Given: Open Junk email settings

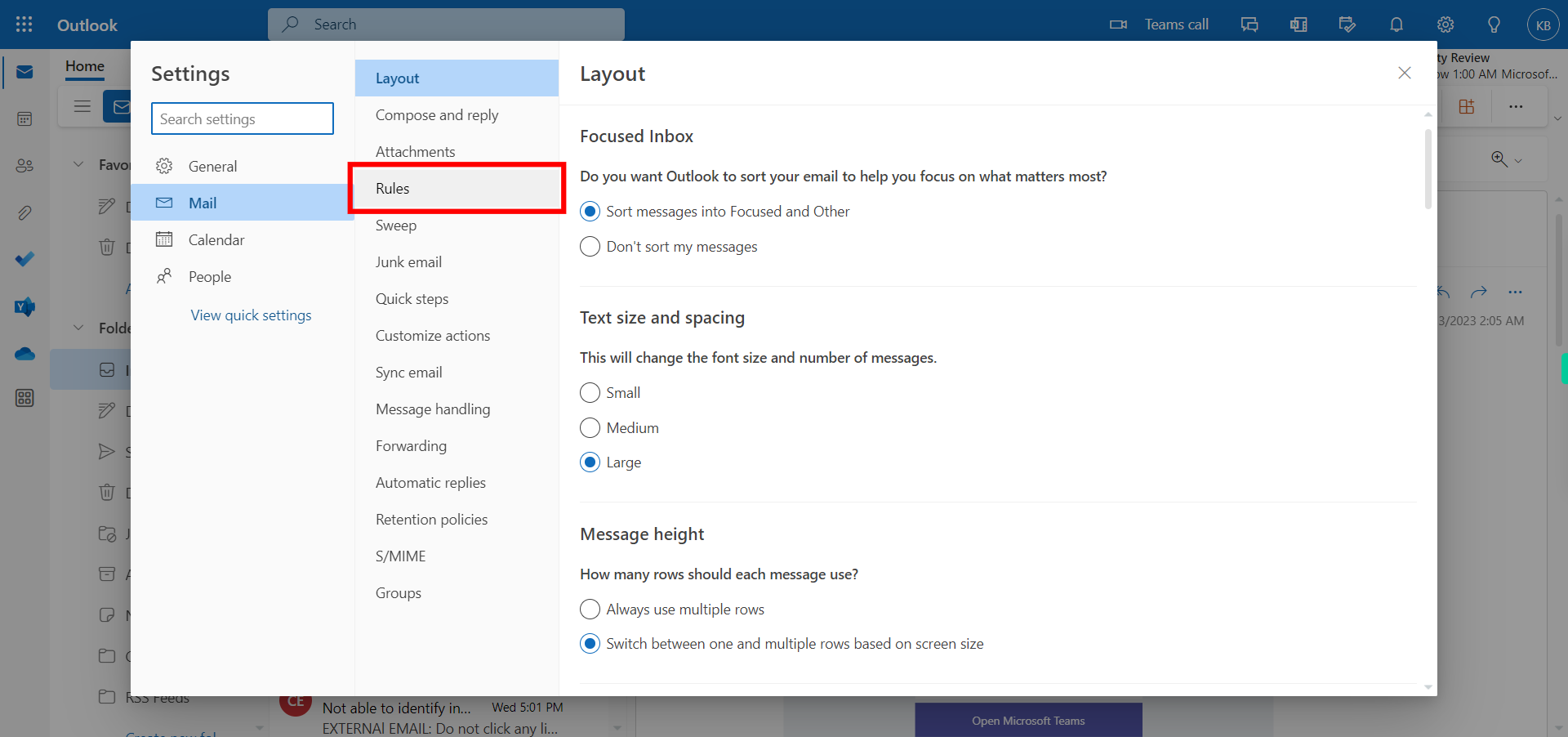Looking at the screenshot, I should pos(457,262).
